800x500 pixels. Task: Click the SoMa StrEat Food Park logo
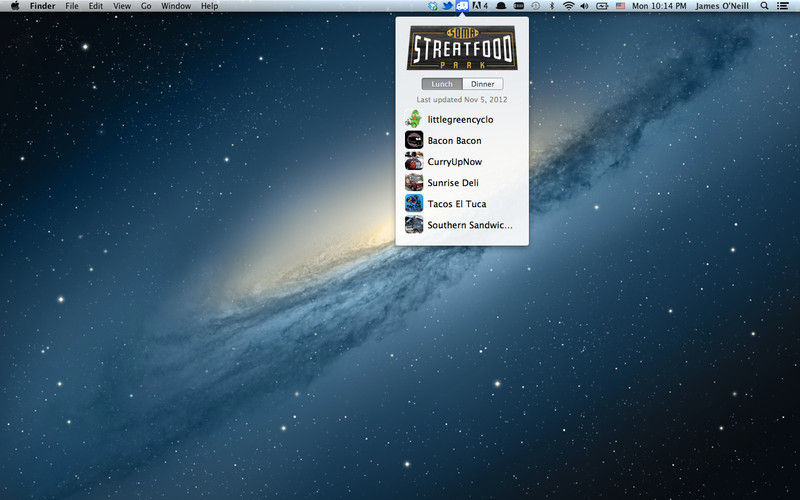(462, 48)
